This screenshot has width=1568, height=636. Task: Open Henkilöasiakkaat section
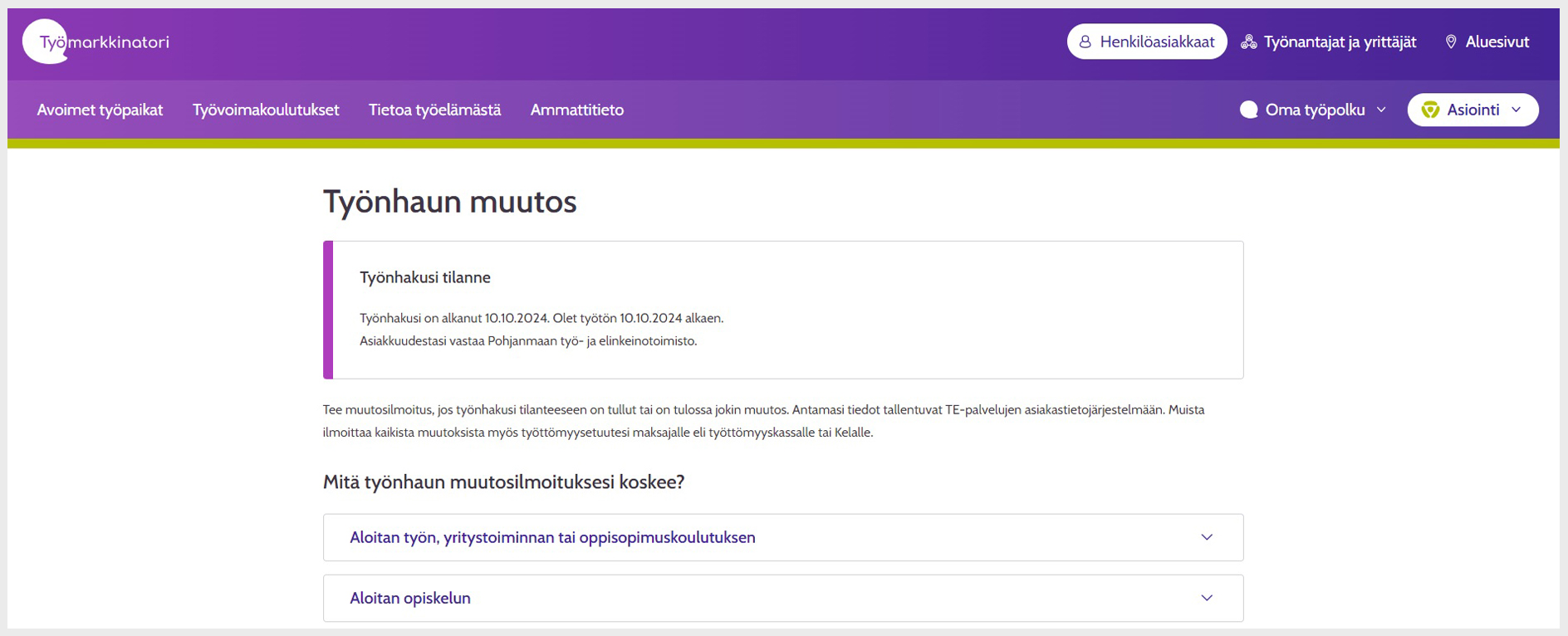(1147, 42)
